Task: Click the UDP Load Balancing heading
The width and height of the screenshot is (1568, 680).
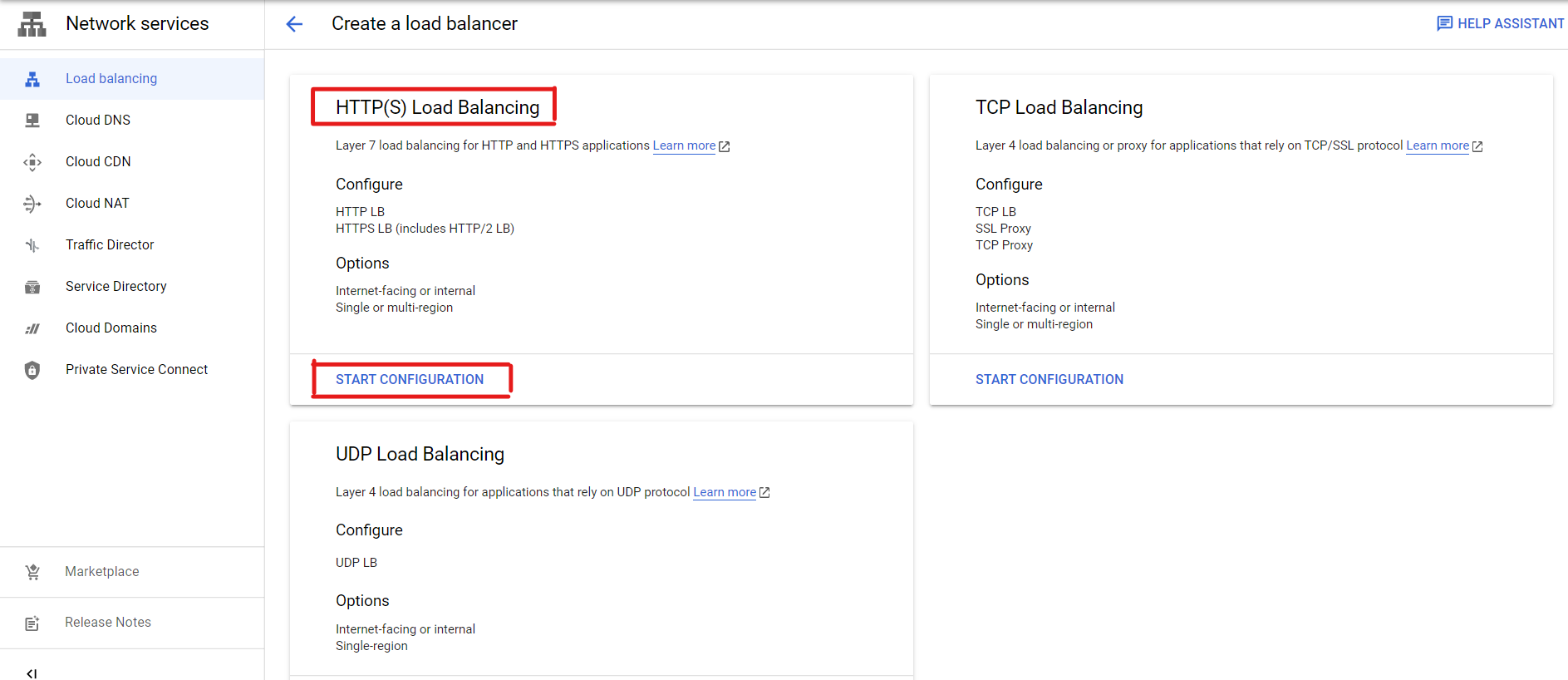Action: [x=420, y=454]
